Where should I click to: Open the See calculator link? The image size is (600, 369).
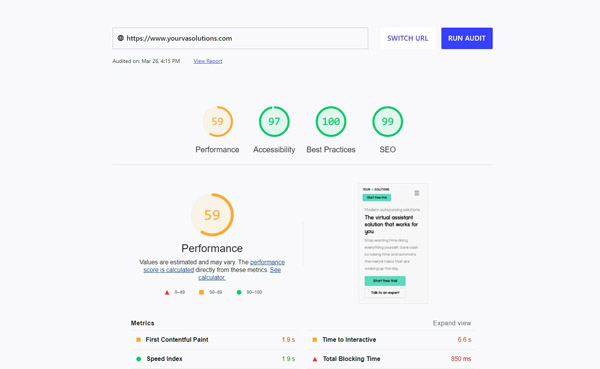240,274
